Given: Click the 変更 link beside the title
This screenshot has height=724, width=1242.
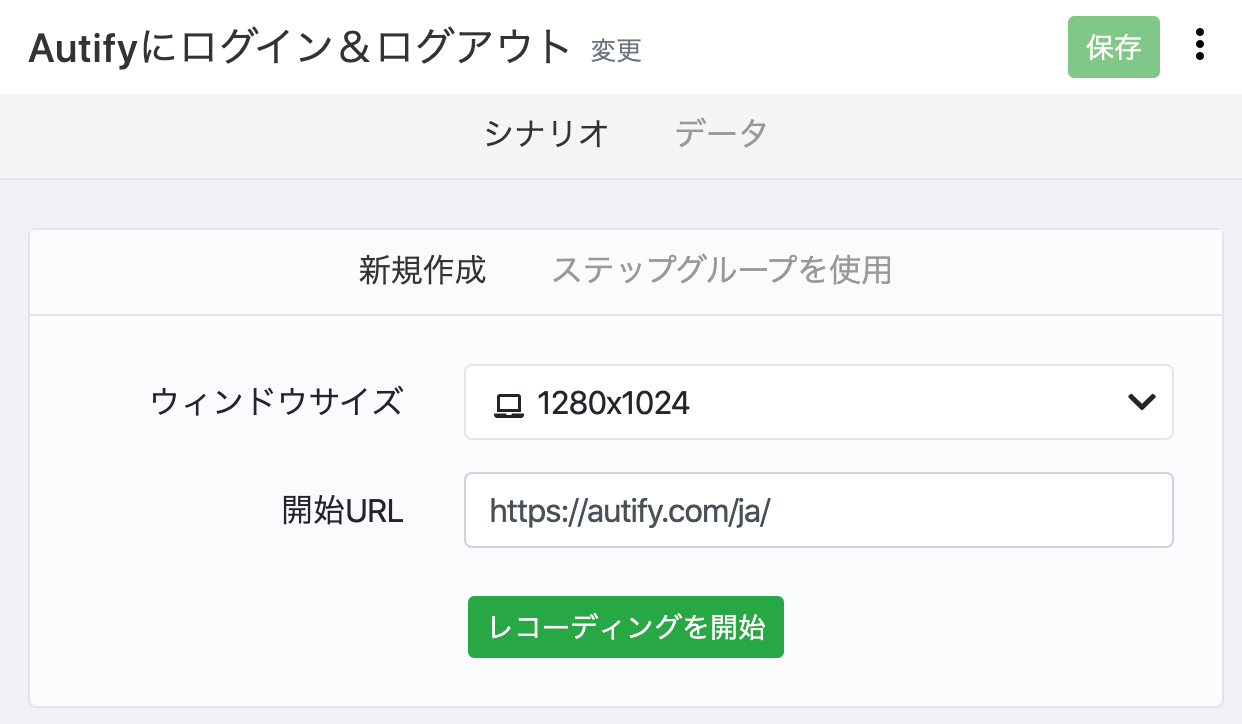Looking at the screenshot, I should [x=616, y=51].
